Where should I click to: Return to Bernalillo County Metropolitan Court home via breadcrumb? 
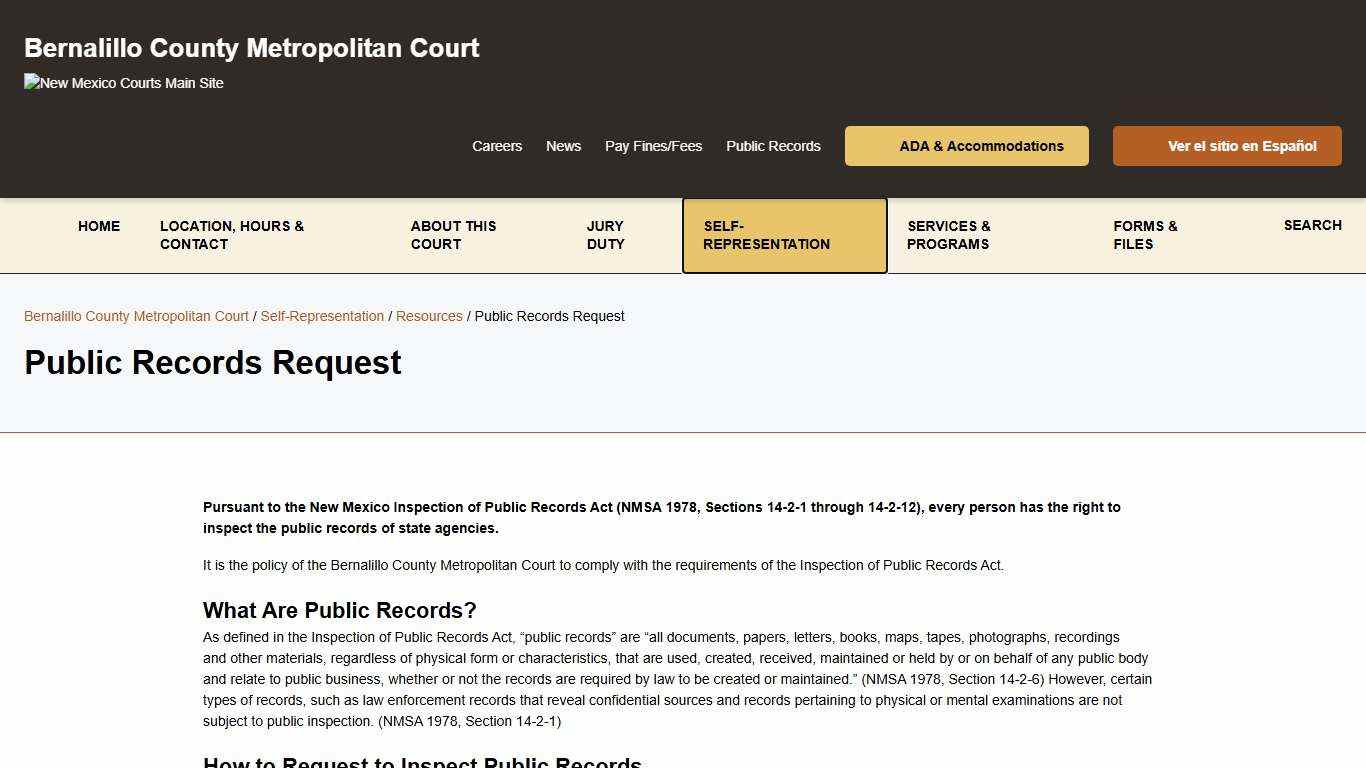[x=136, y=316]
